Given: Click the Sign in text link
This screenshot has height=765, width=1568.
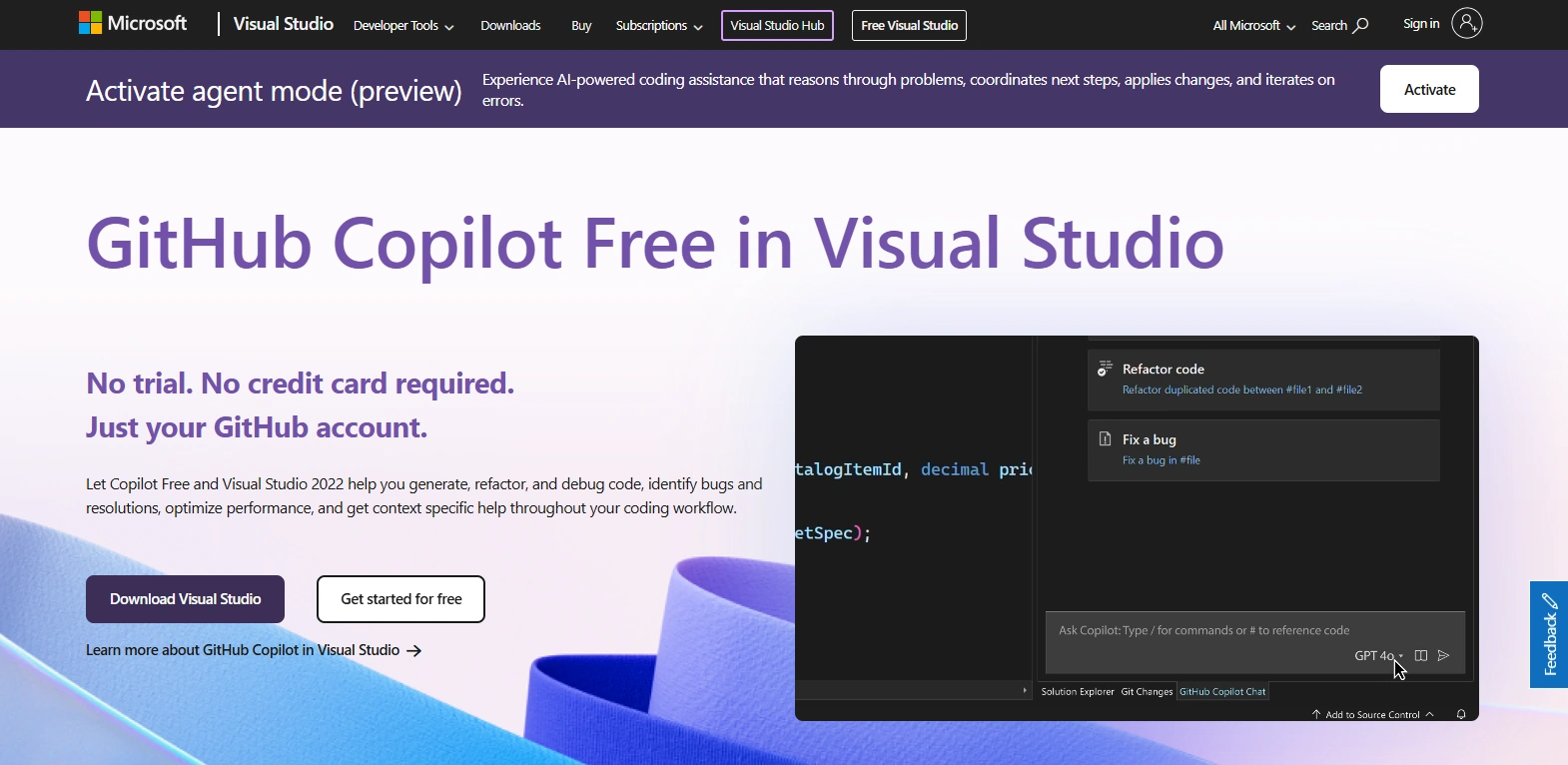Looking at the screenshot, I should pyautogui.click(x=1421, y=24).
